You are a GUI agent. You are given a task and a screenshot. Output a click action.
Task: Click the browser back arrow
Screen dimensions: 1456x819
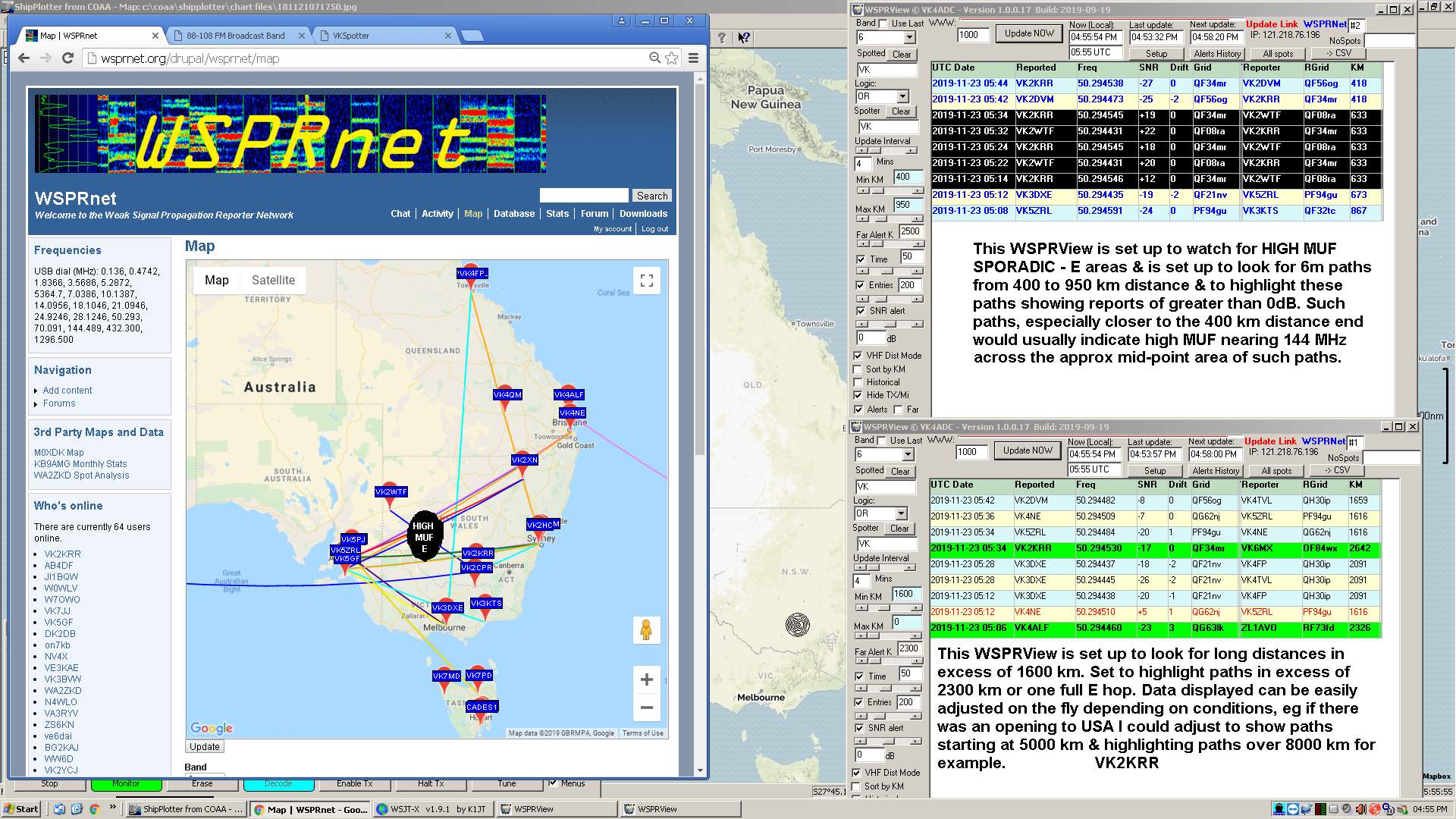[x=24, y=58]
